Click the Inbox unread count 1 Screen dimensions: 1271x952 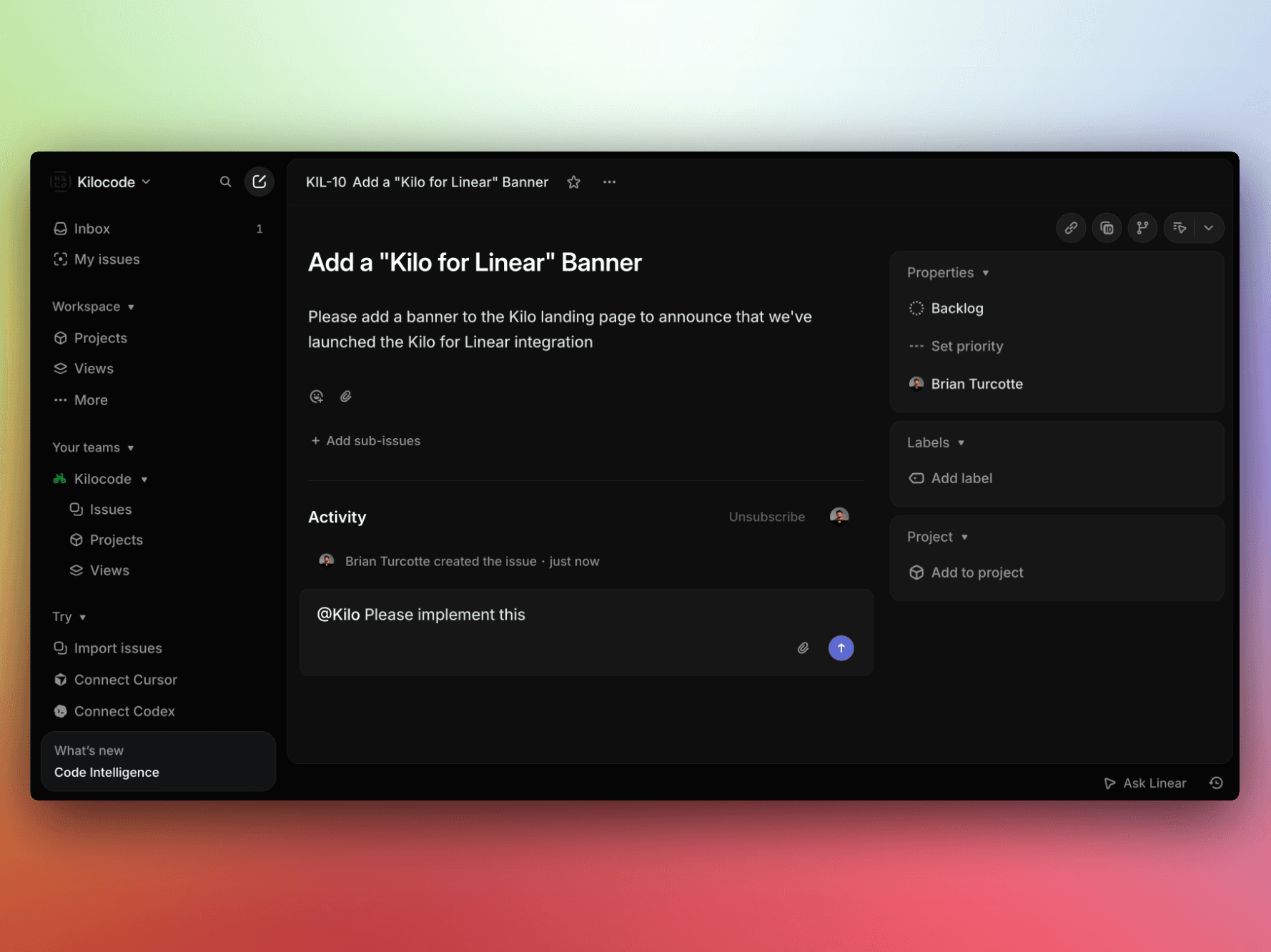pyautogui.click(x=259, y=229)
